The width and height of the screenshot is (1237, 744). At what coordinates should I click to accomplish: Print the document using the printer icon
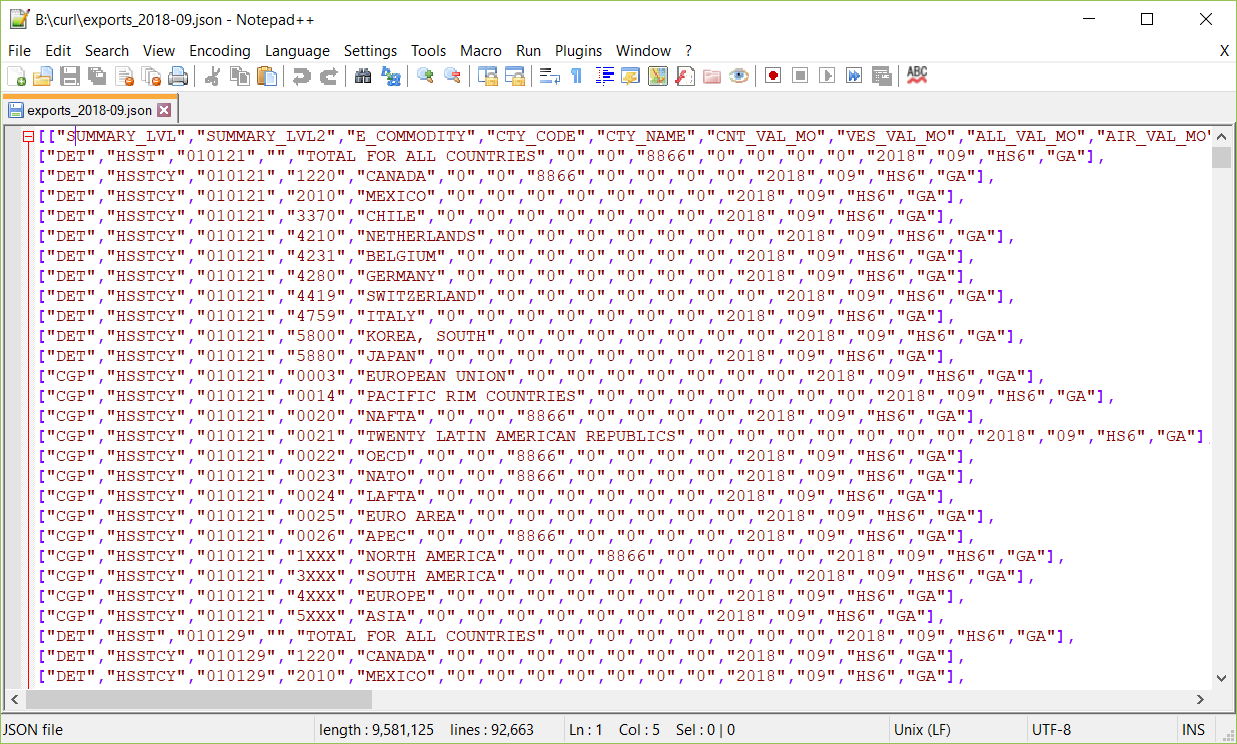coord(178,76)
